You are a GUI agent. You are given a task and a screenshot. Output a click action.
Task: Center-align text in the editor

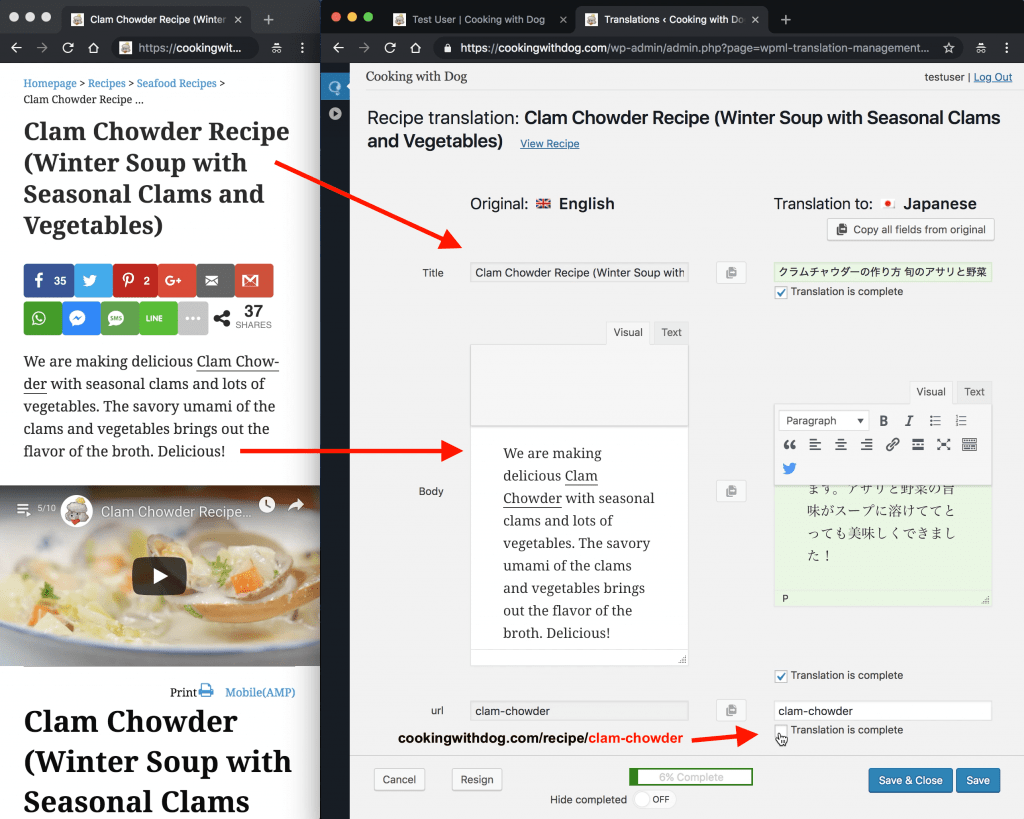[x=840, y=445]
